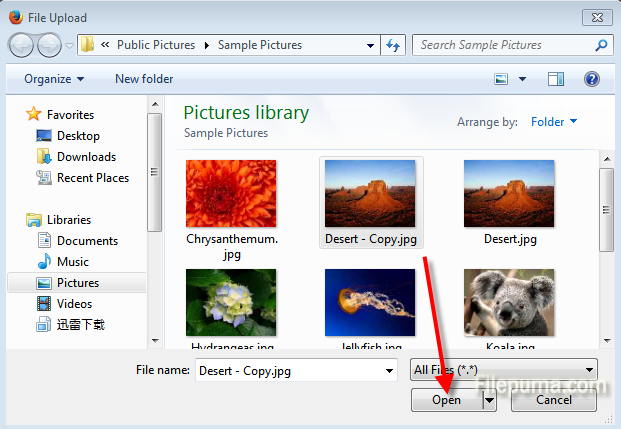Click the Chrysanthemum.jpg file name label

click(x=232, y=246)
